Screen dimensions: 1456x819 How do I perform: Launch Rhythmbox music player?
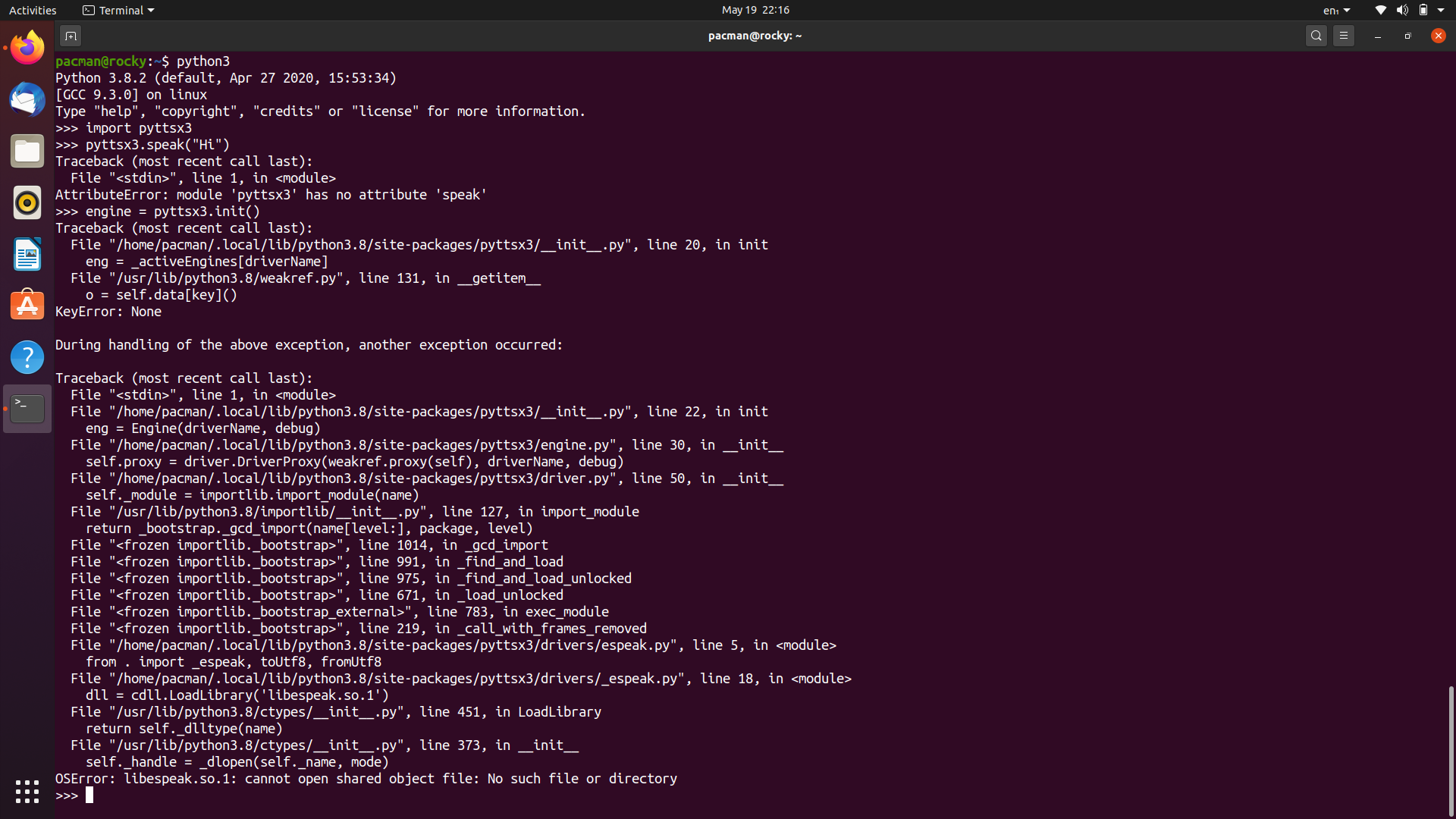27,202
